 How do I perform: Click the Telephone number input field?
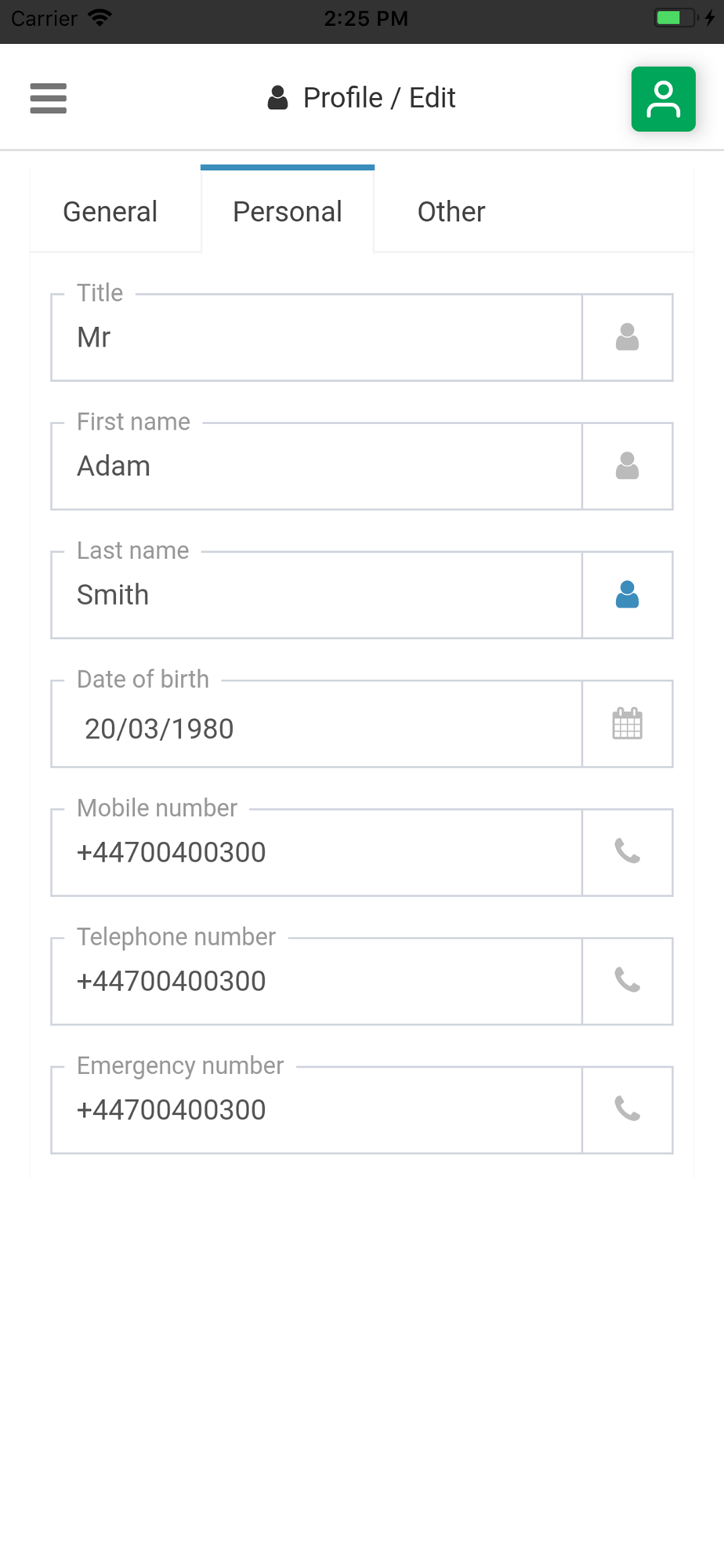[317, 981]
